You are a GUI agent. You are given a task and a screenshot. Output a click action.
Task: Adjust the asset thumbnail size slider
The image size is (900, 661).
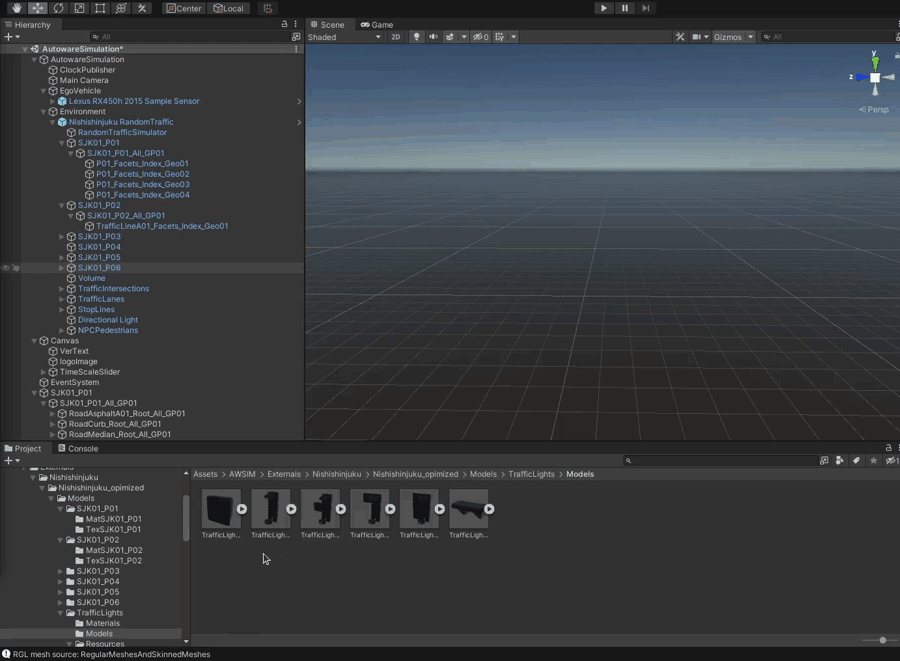point(882,640)
